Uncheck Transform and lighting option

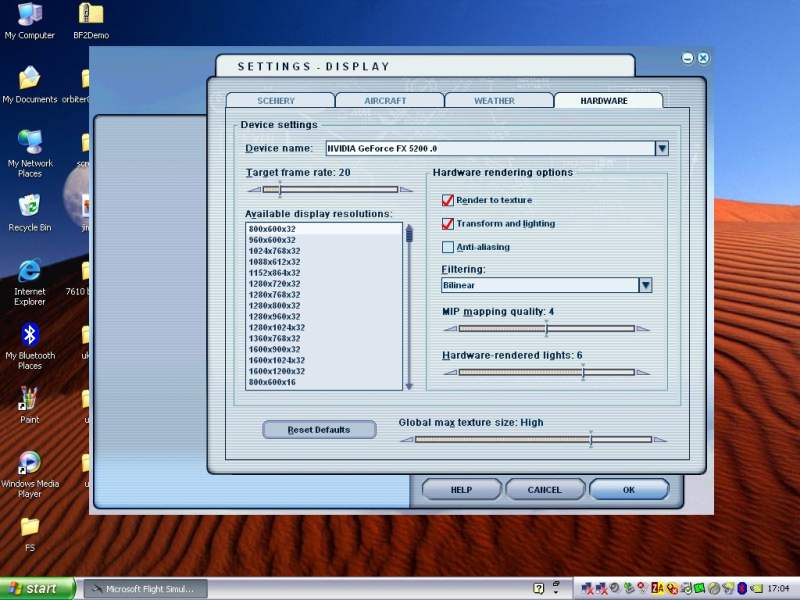(x=448, y=224)
